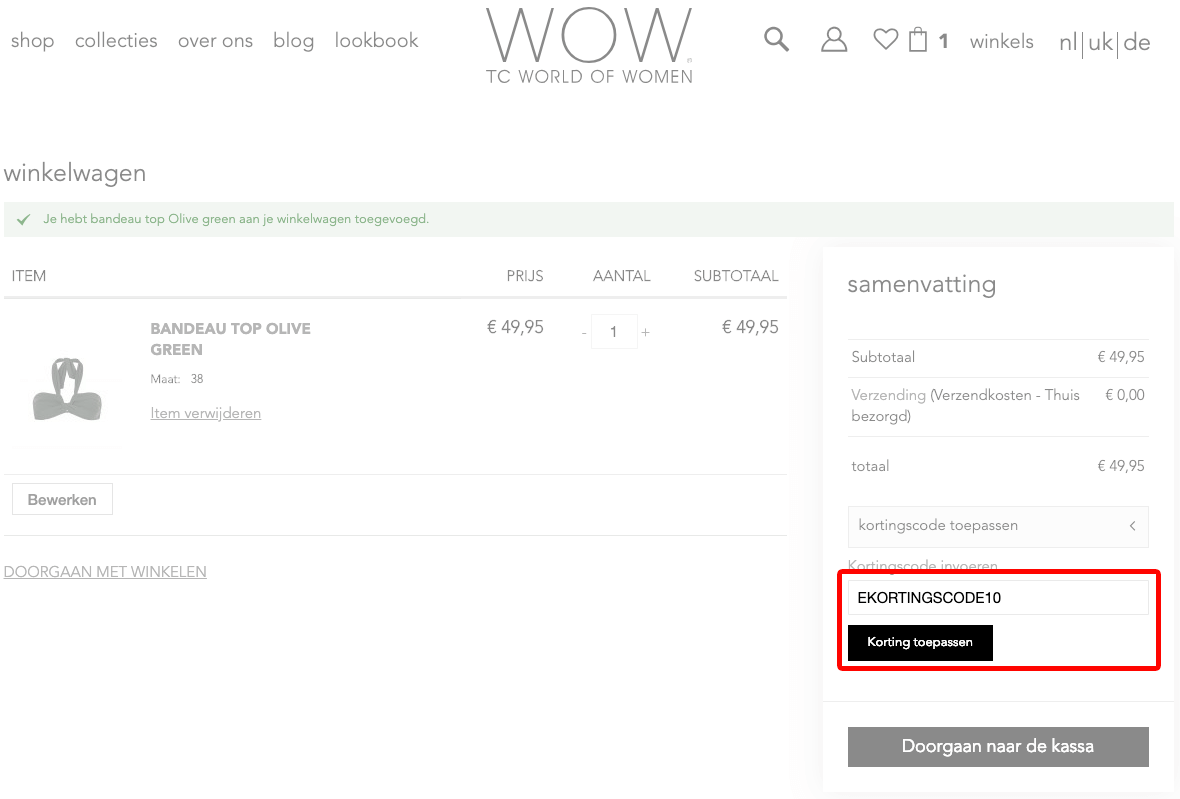Switch language to uk
Image resolution: width=1180 pixels, height=799 pixels.
(x=1100, y=42)
